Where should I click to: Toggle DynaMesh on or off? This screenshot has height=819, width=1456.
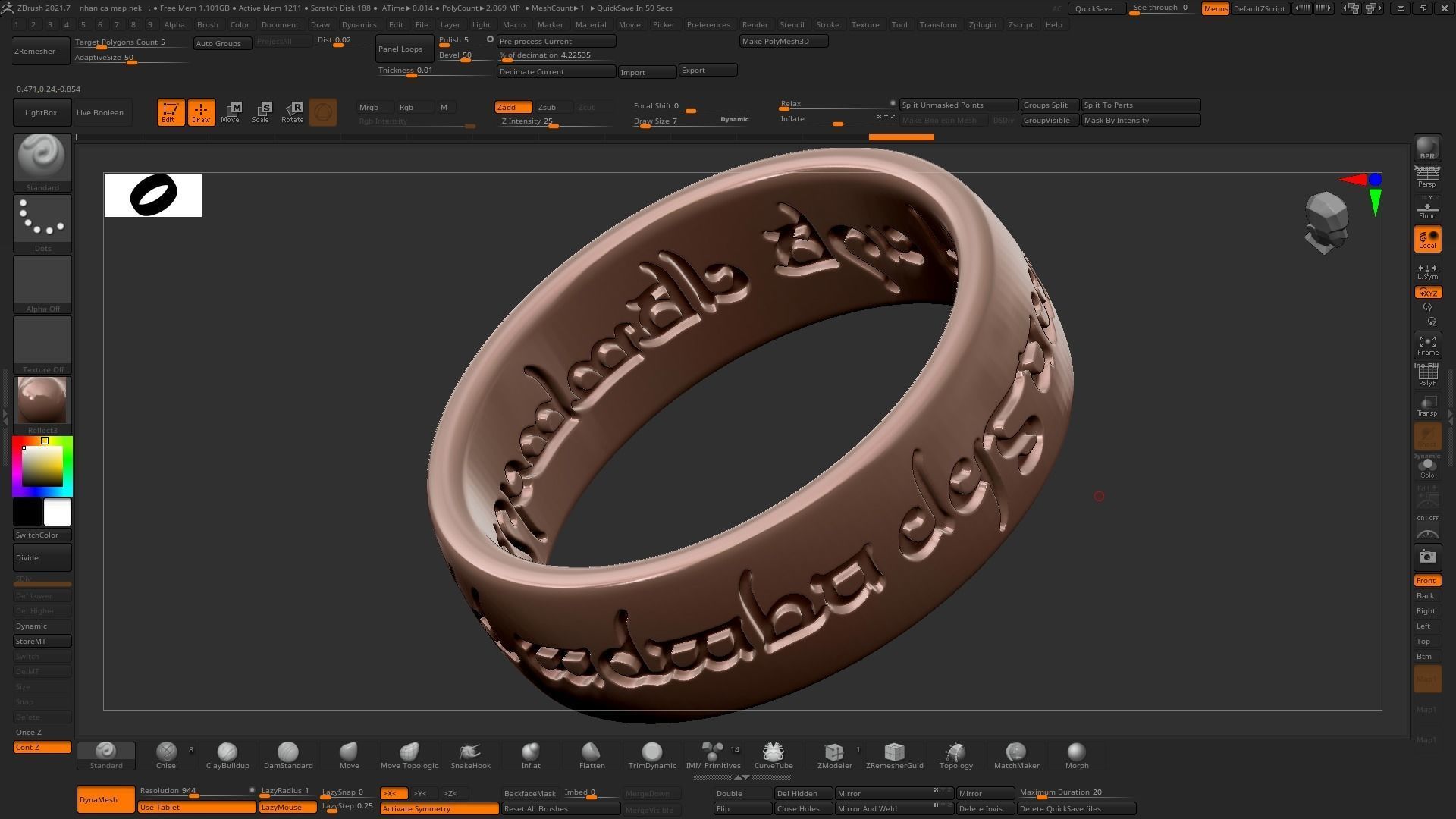pyautogui.click(x=105, y=799)
